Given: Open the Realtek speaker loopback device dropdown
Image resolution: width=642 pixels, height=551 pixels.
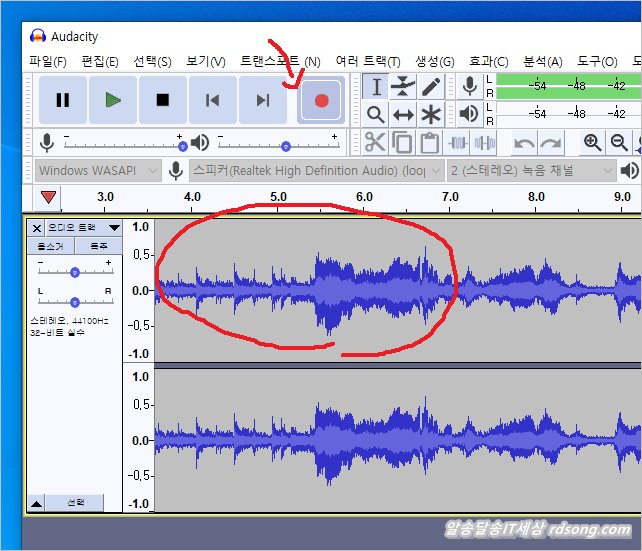Looking at the screenshot, I should coord(316,170).
